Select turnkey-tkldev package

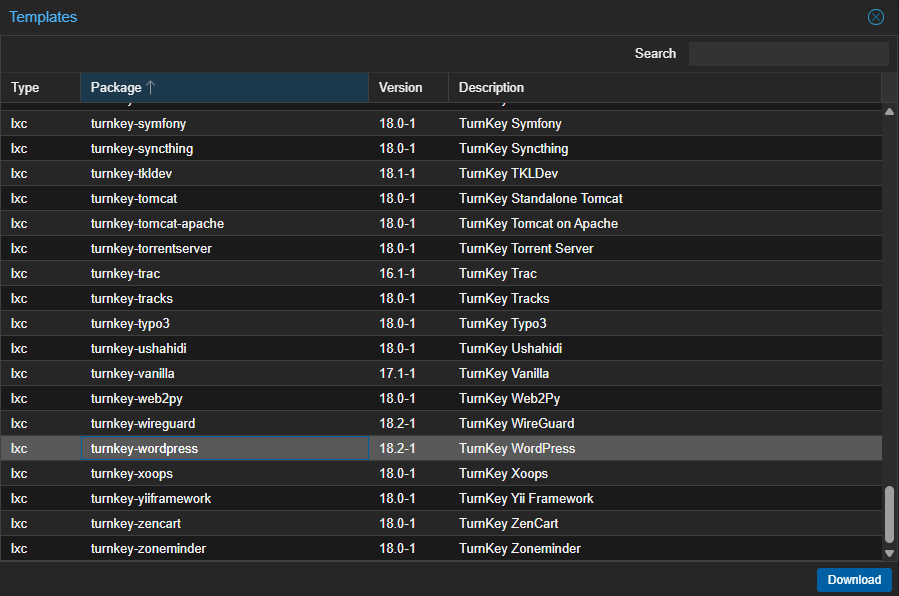click(x=131, y=174)
